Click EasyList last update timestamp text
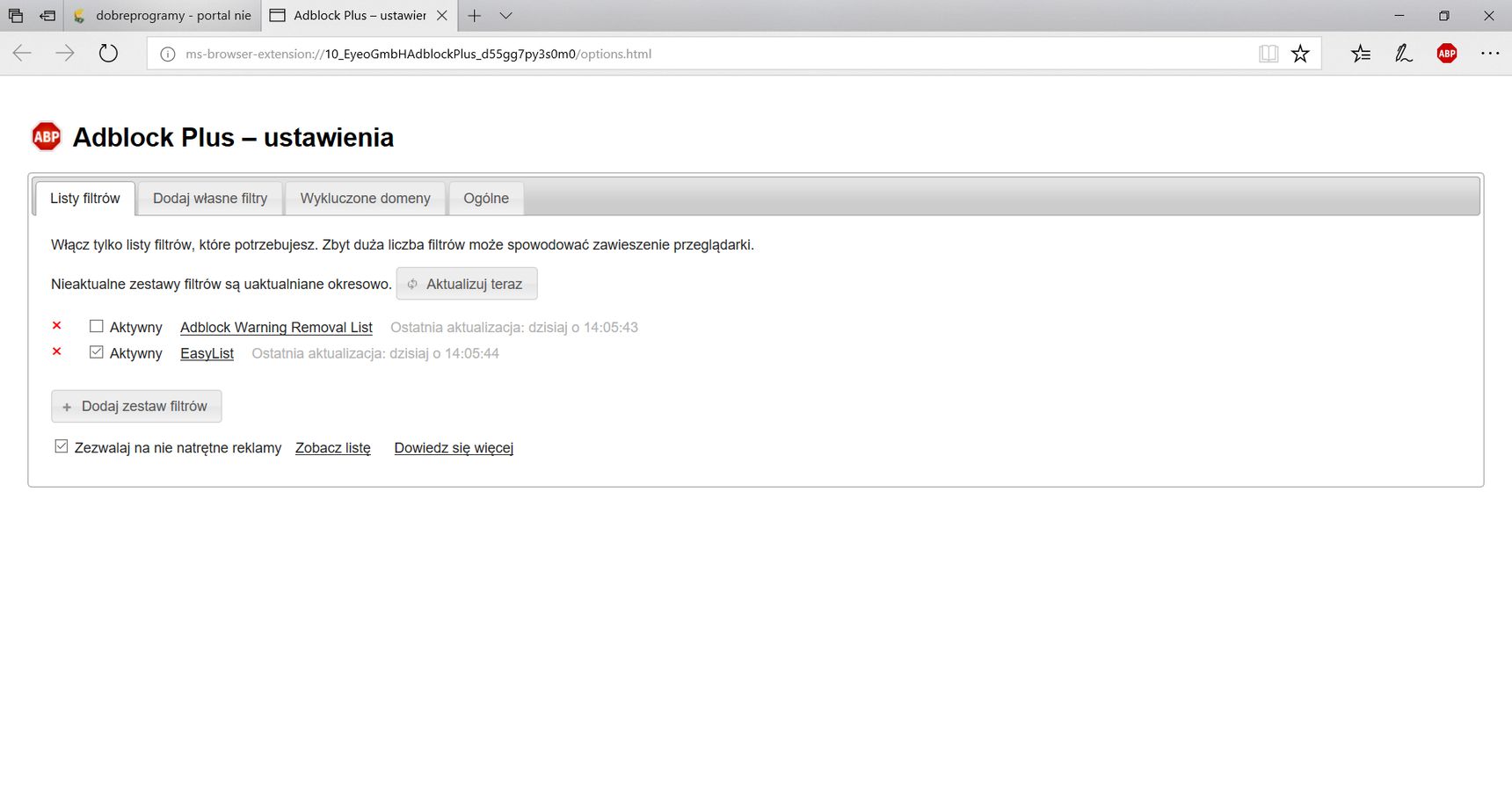Image resolution: width=1512 pixels, height=811 pixels. (375, 353)
